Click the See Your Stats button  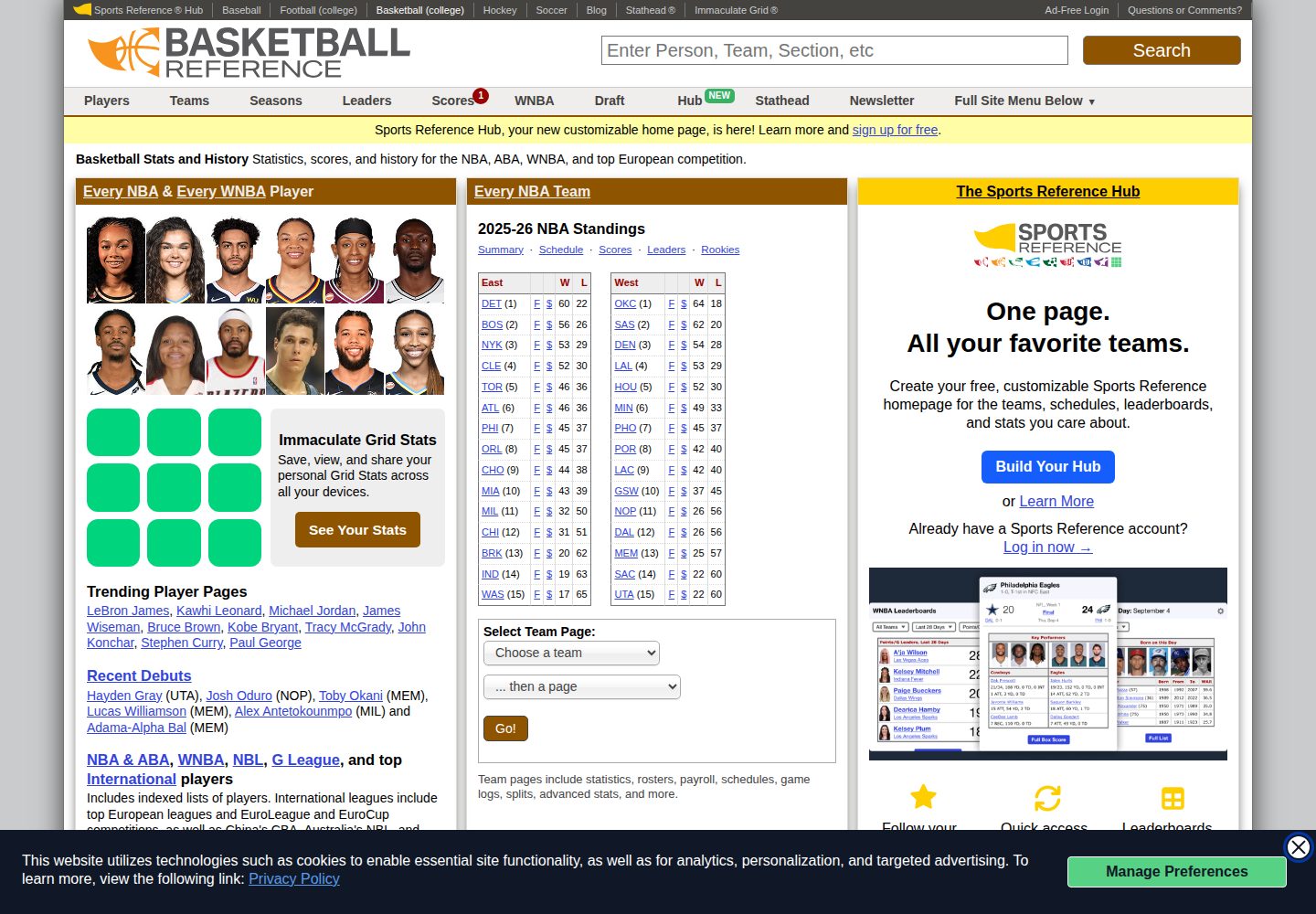click(357, 530)
